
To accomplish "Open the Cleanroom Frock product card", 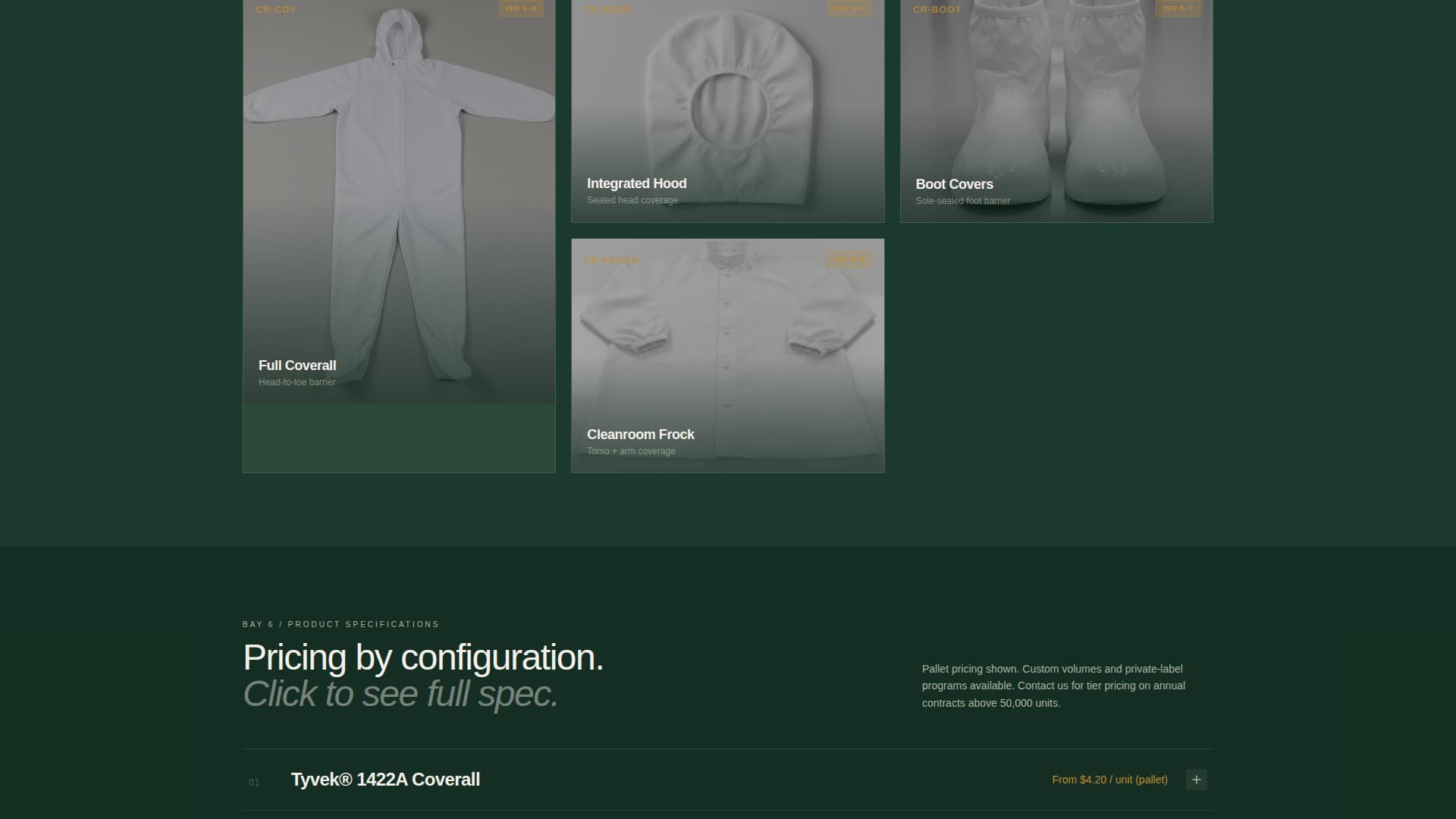I will [x=726, y=355].
